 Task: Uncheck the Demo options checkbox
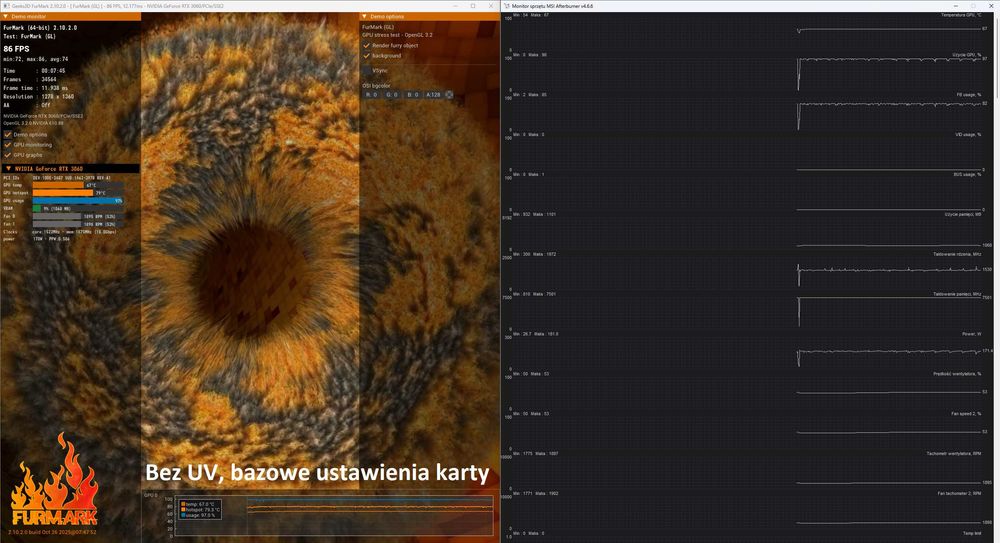click(x=8, y=135)
